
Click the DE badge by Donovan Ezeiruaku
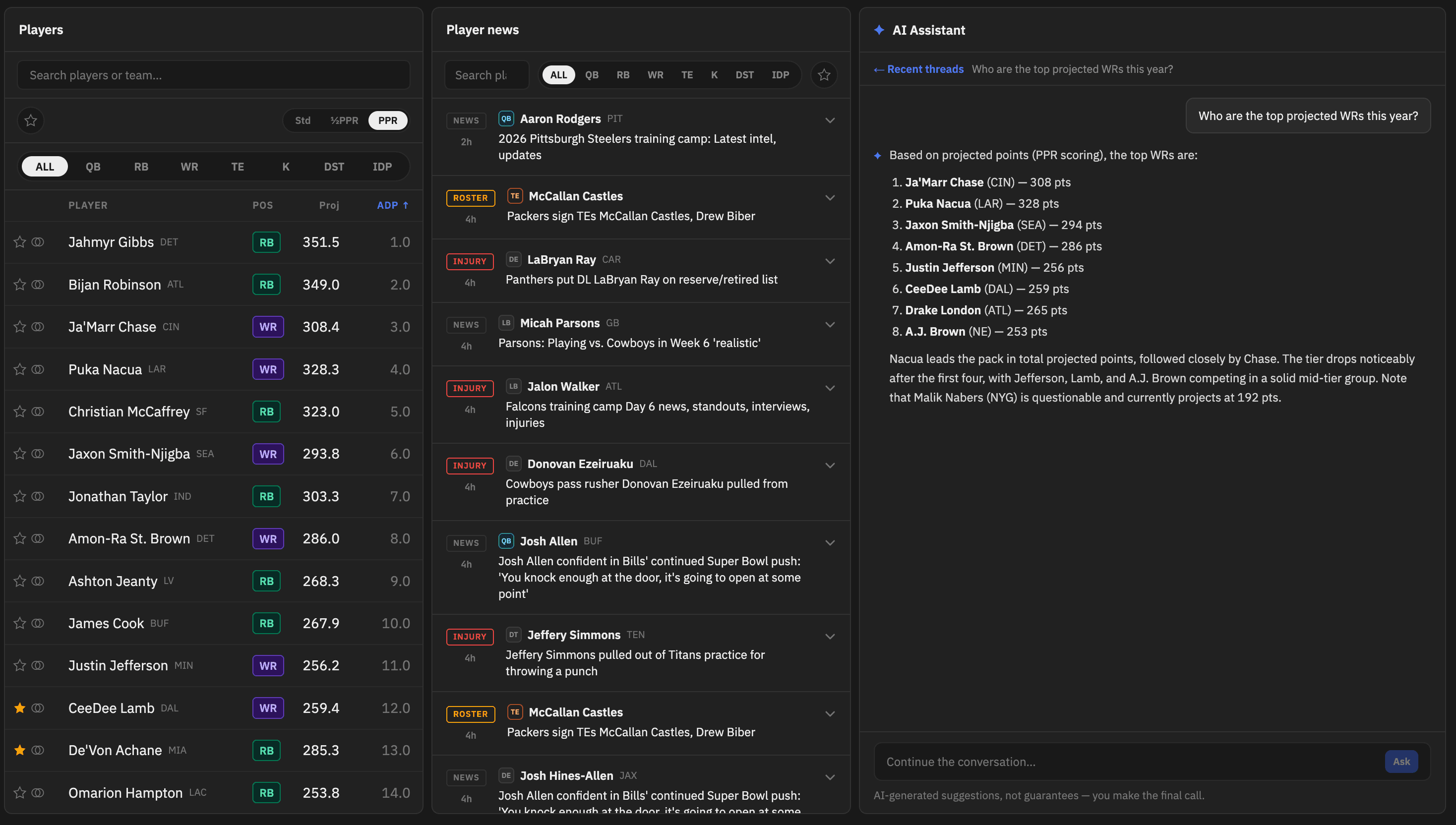click(513, 464)
